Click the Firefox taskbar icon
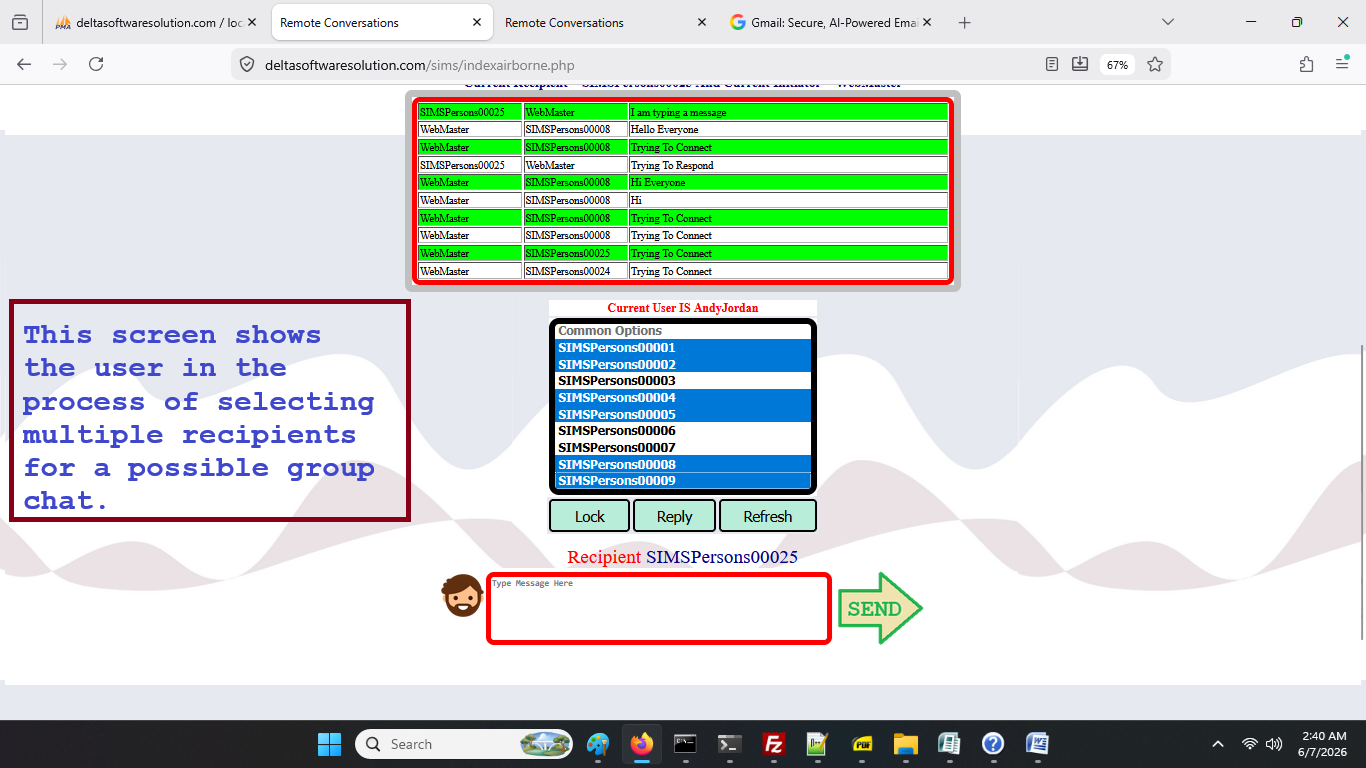Screen dimensions: 1366x768 642,744
